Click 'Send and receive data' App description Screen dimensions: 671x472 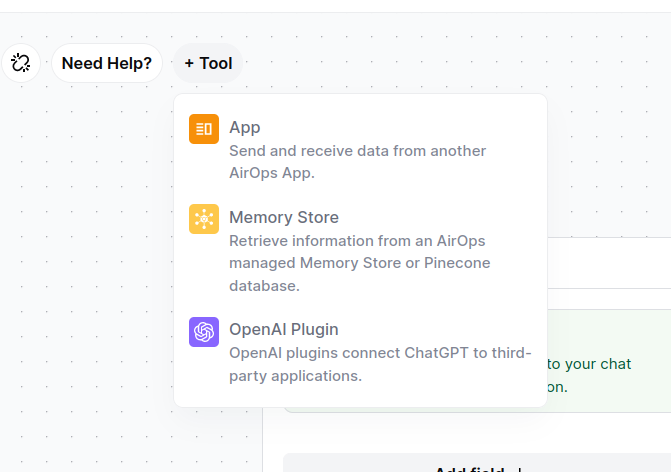(358, 162)
